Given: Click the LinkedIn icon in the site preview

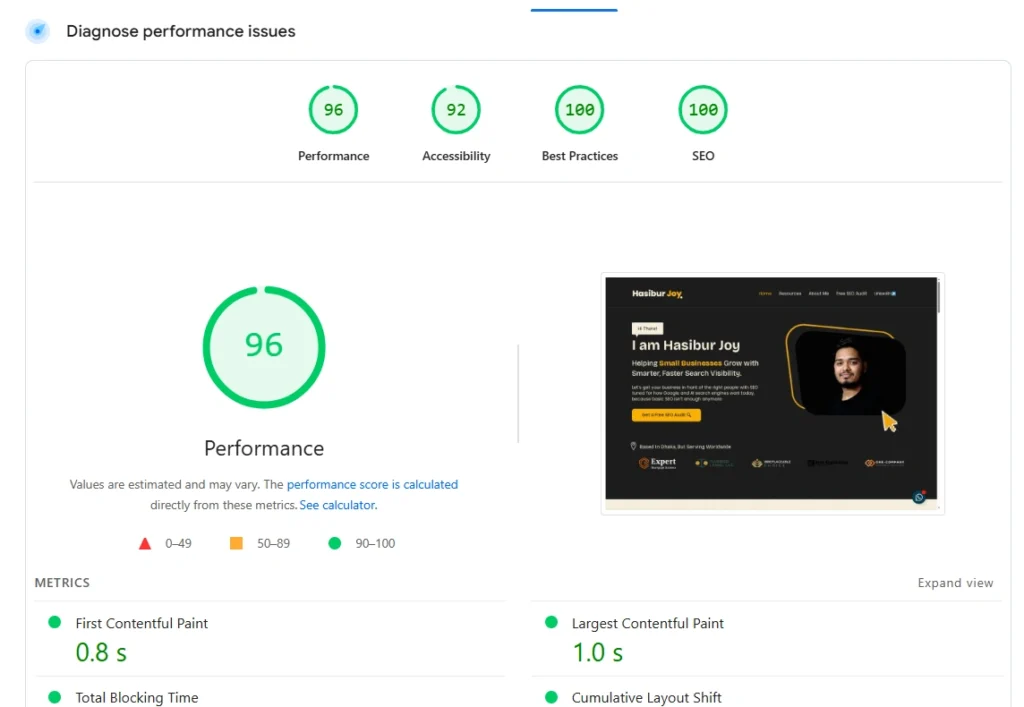Looking at the screenshot, I should point(893,293).
